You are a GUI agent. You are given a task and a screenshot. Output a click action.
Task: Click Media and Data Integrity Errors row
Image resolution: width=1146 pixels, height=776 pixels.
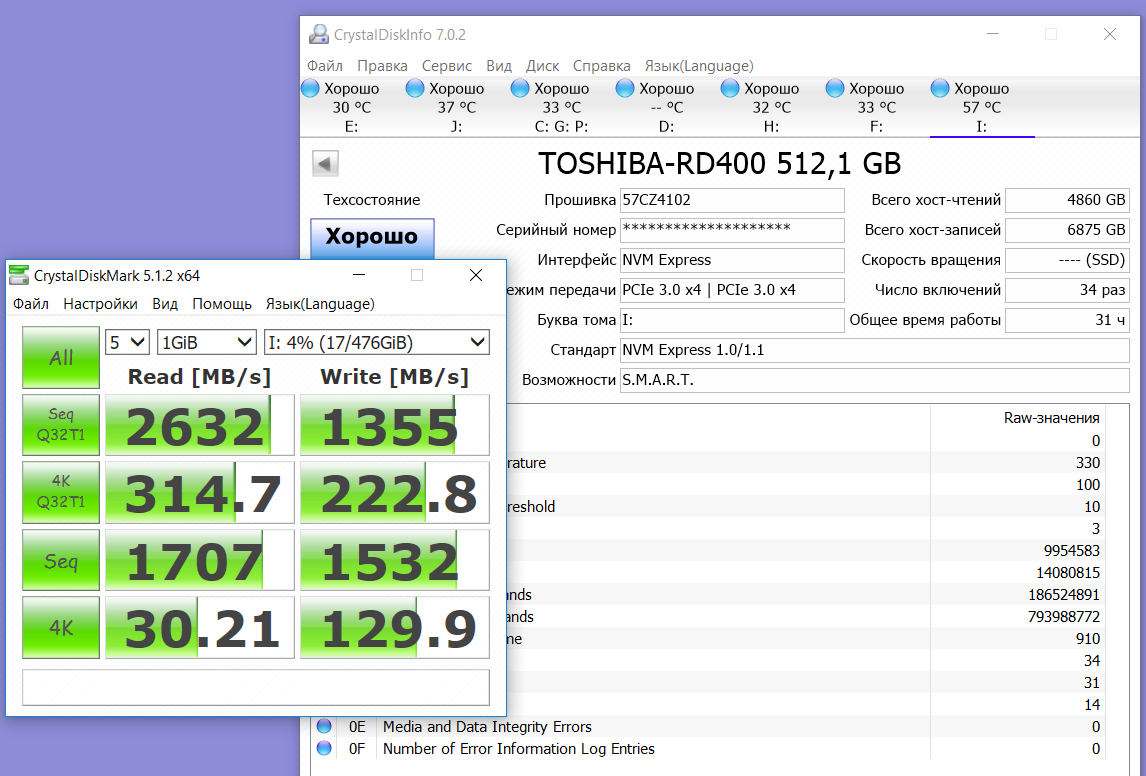pyautogui.click(x=709, y=726)
